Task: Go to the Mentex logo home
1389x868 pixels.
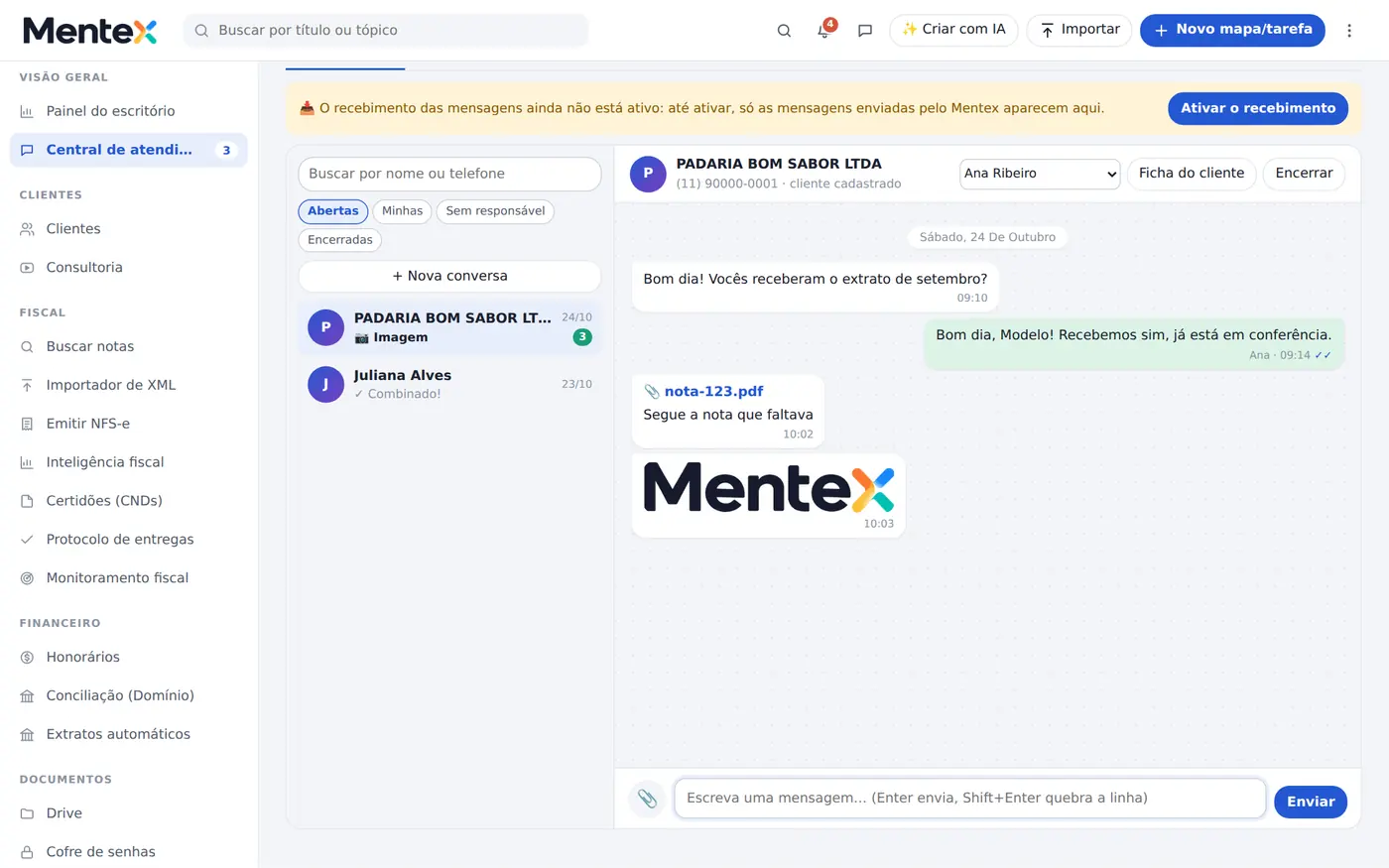Action: 90,31
